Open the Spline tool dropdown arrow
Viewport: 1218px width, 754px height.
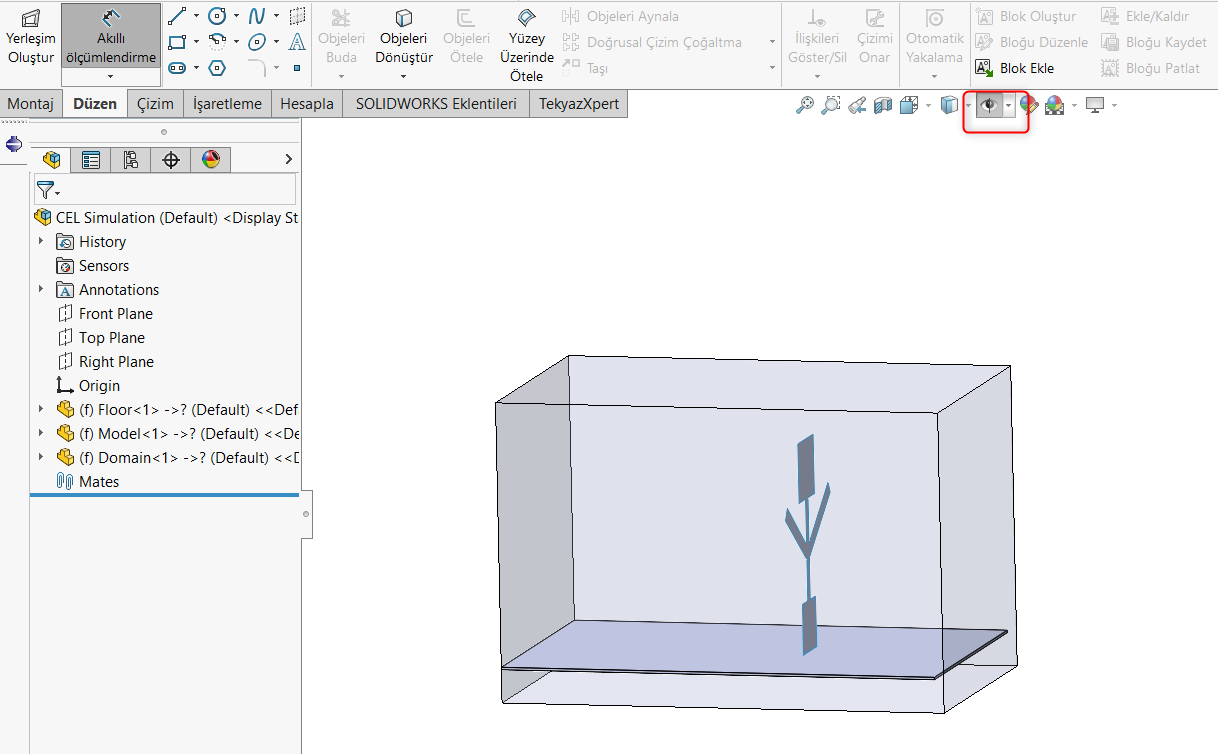pyautogui.click(x=276, y=16)
